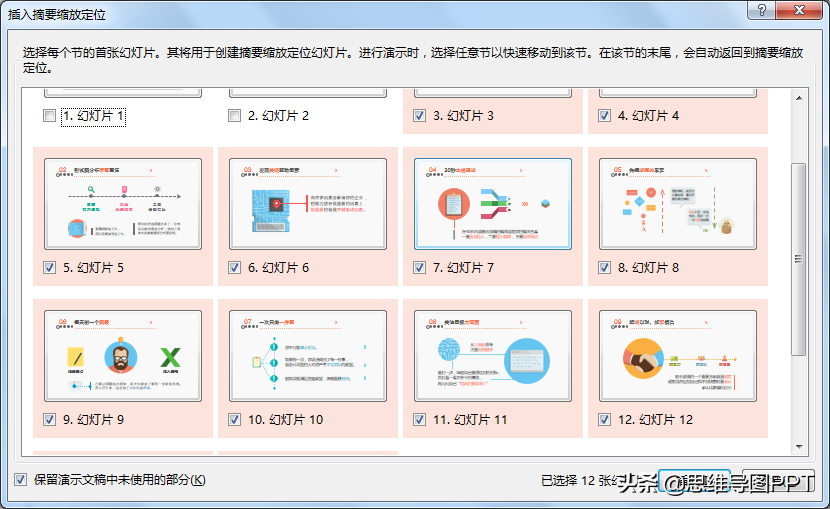The width and height of the screenshot is (830, 509).
Task: Toggle 保留演示文稿中未使用的部分 checkbox
Action: point(20,480)
